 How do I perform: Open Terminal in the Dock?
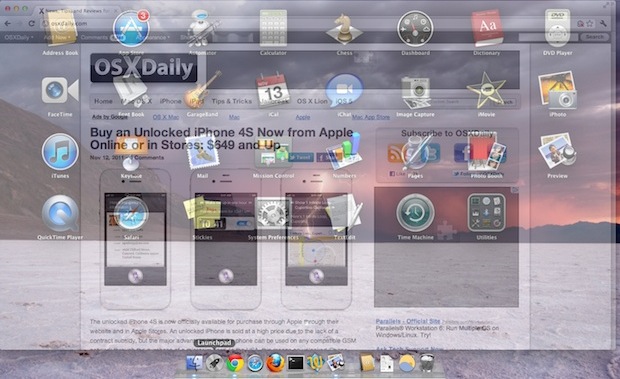[295, 362]
